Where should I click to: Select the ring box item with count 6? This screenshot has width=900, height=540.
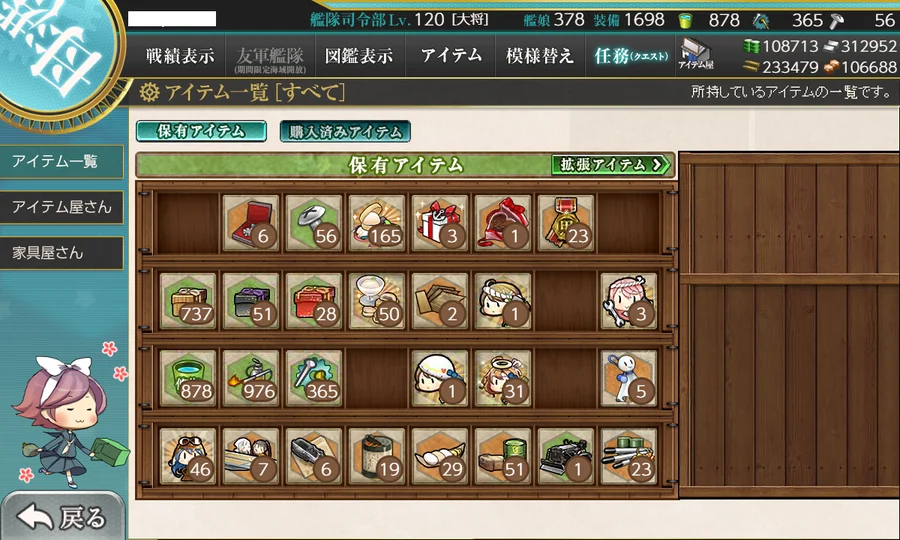tap(251, 223)
